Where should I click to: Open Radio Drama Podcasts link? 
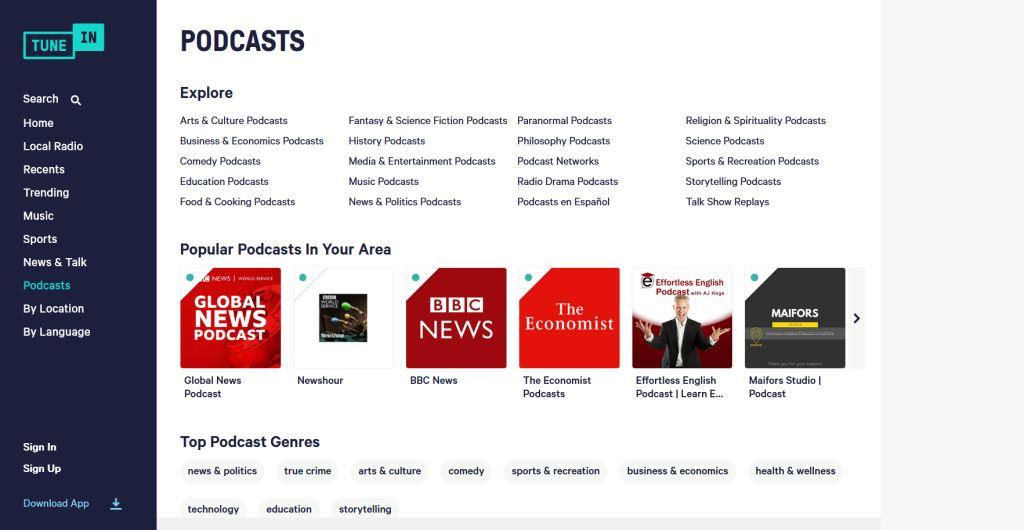coord(568,181)
